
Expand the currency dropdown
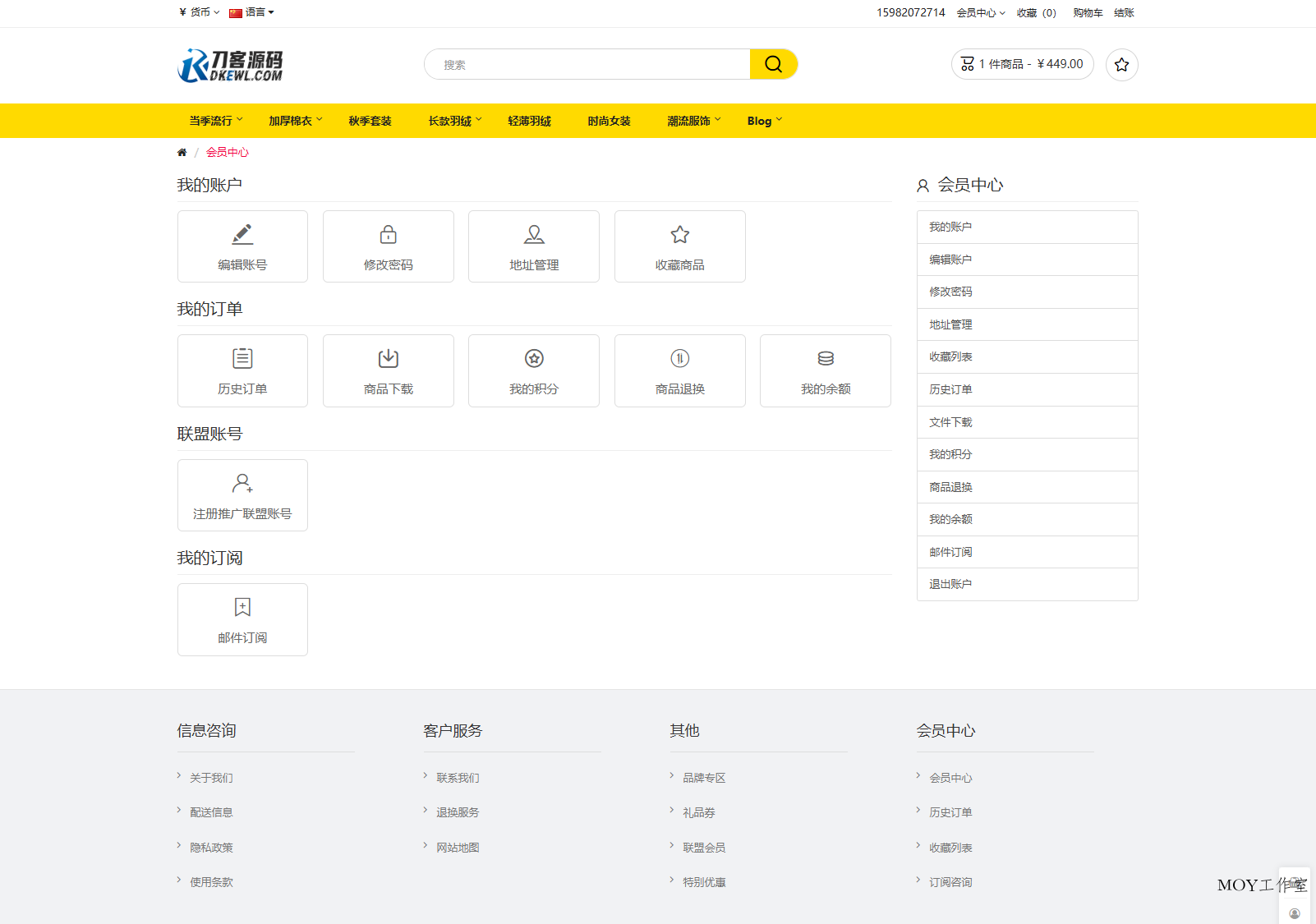(199, 12)
